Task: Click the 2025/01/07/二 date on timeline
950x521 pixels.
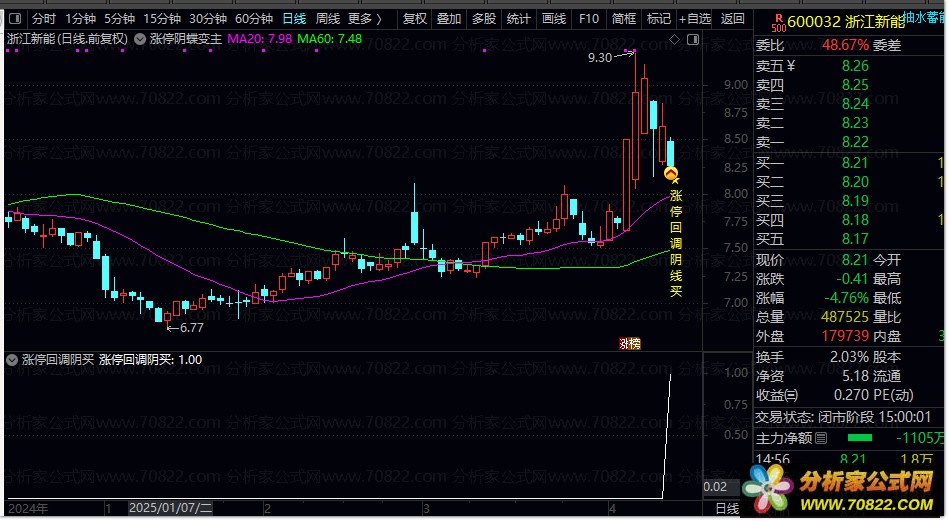Action: point(170,508)
